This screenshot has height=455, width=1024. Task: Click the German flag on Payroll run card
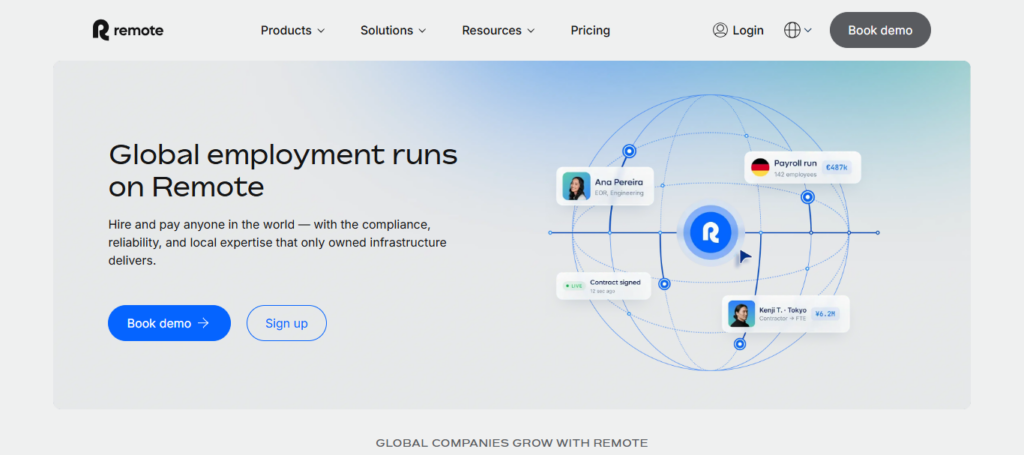coord(760,167)
